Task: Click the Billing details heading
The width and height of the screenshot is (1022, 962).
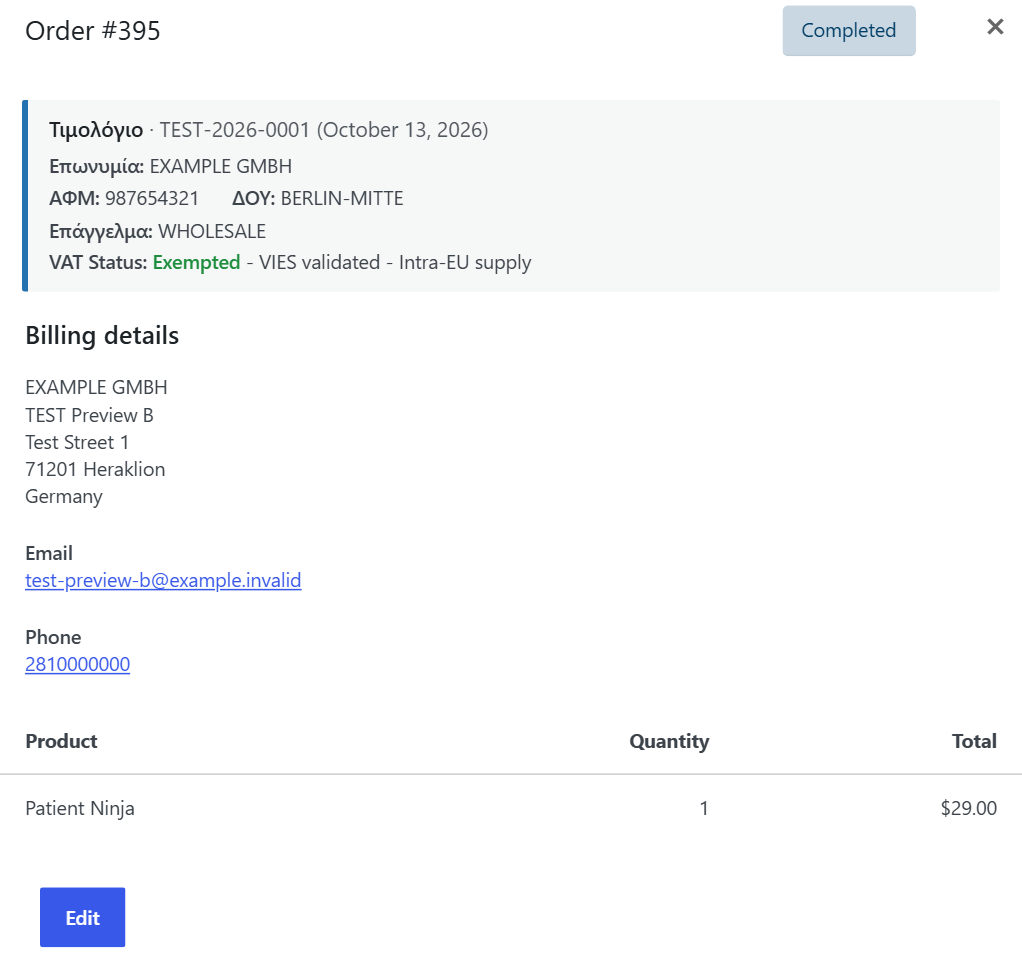Action: [102, 336]
